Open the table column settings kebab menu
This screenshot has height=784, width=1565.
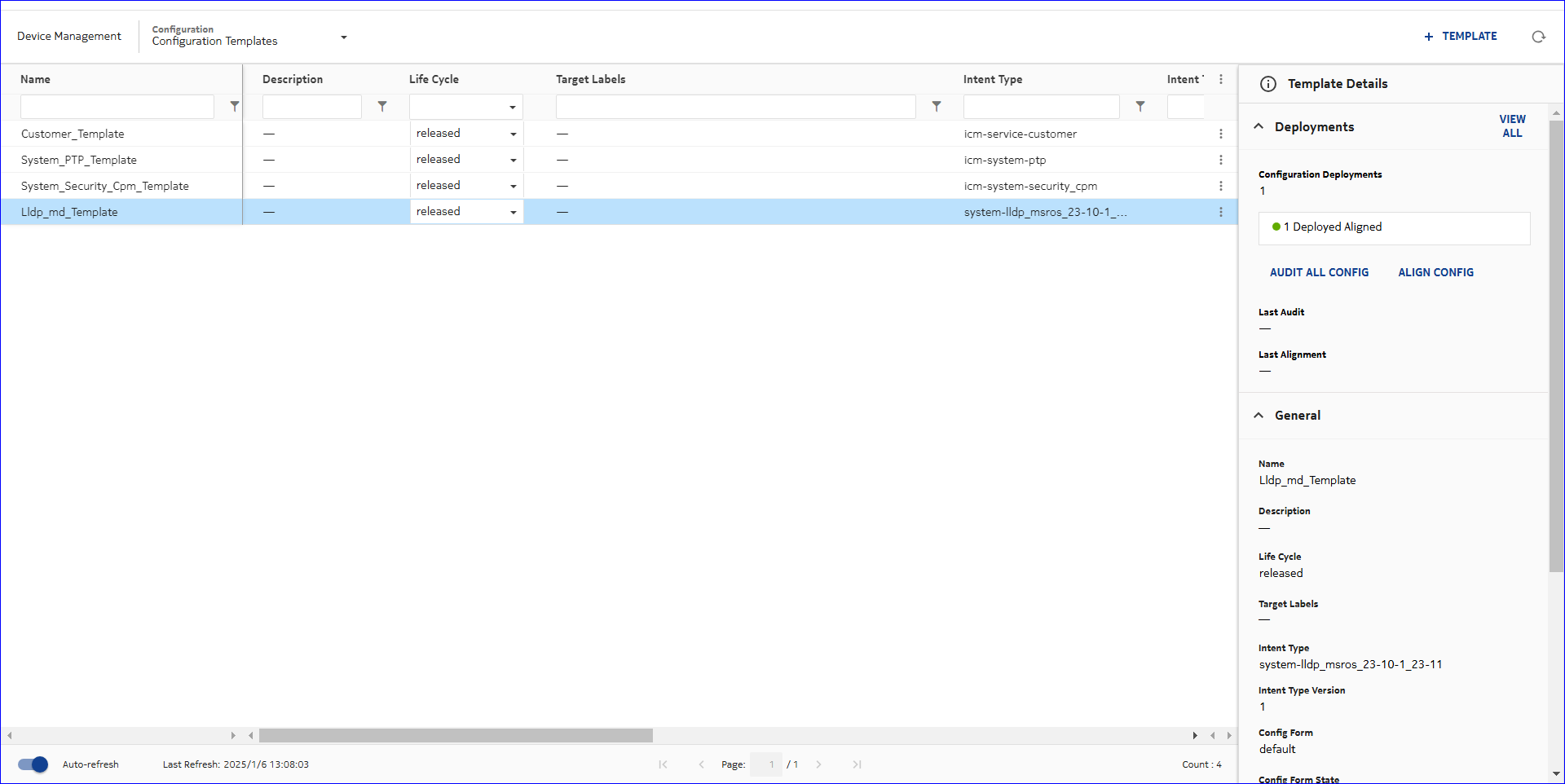1221,79
